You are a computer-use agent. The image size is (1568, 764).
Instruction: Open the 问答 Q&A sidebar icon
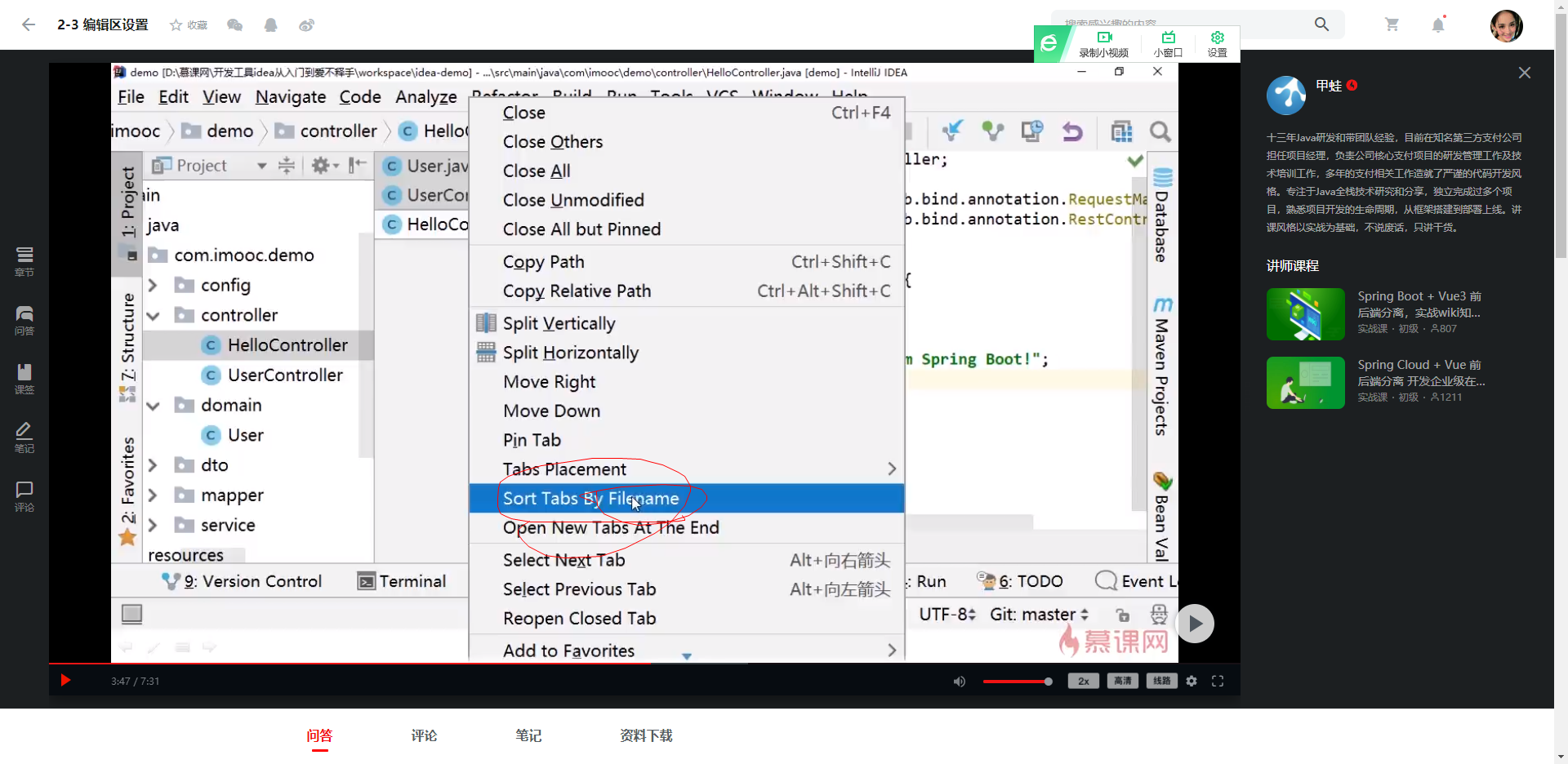[24, 320]
